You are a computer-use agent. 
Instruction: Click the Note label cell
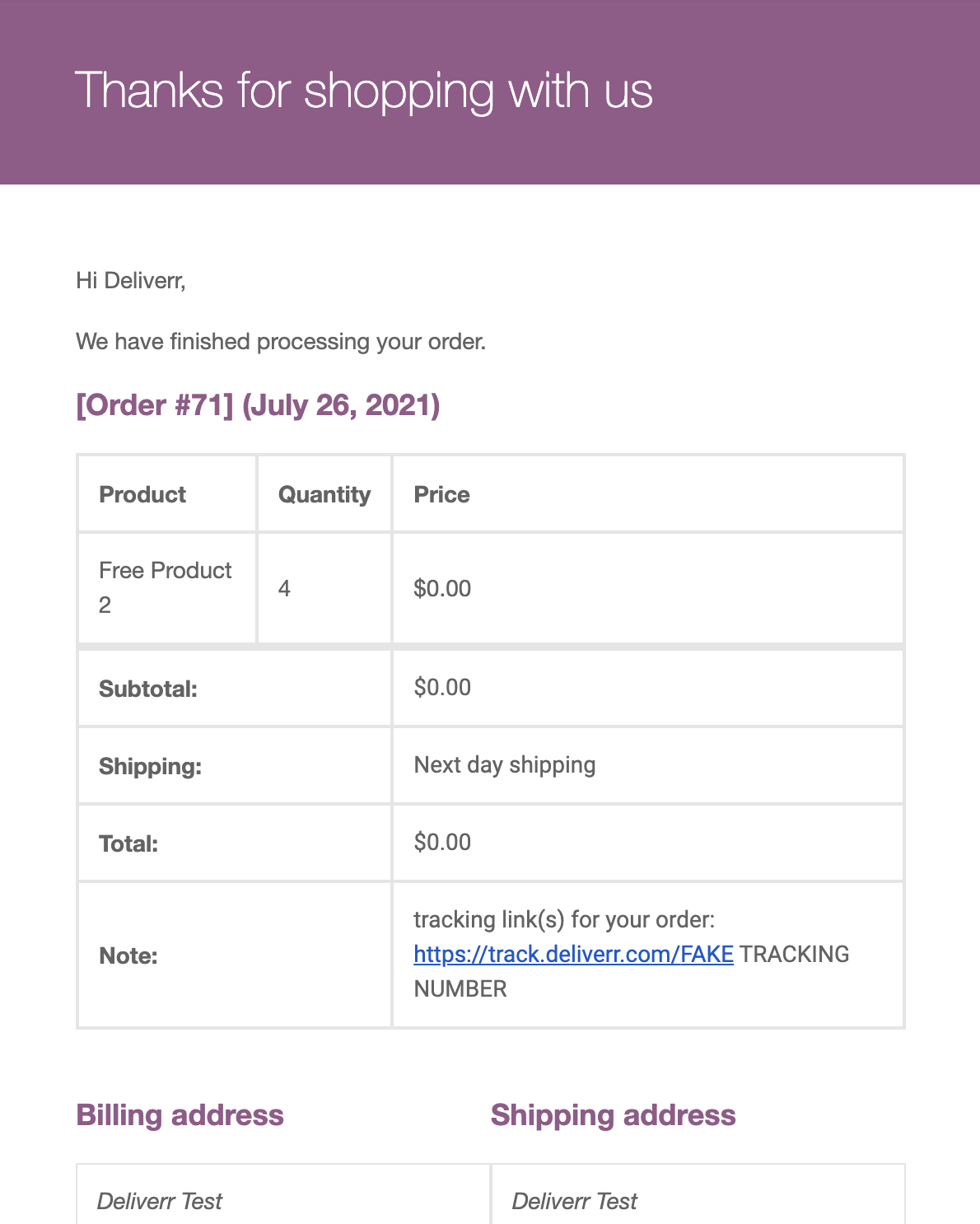(235, 955)
